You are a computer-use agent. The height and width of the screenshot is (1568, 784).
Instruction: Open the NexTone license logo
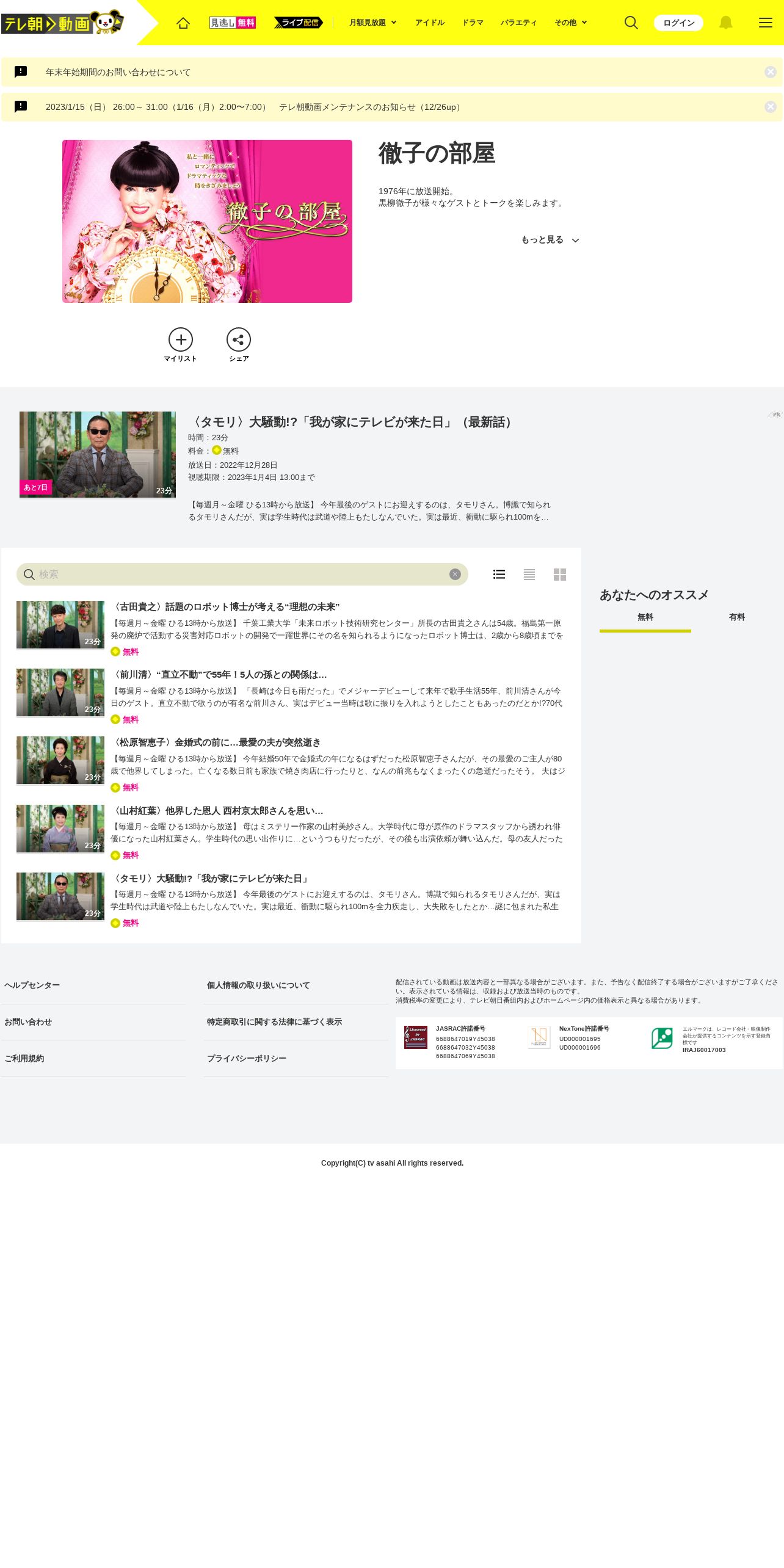tap(539, 1037)
